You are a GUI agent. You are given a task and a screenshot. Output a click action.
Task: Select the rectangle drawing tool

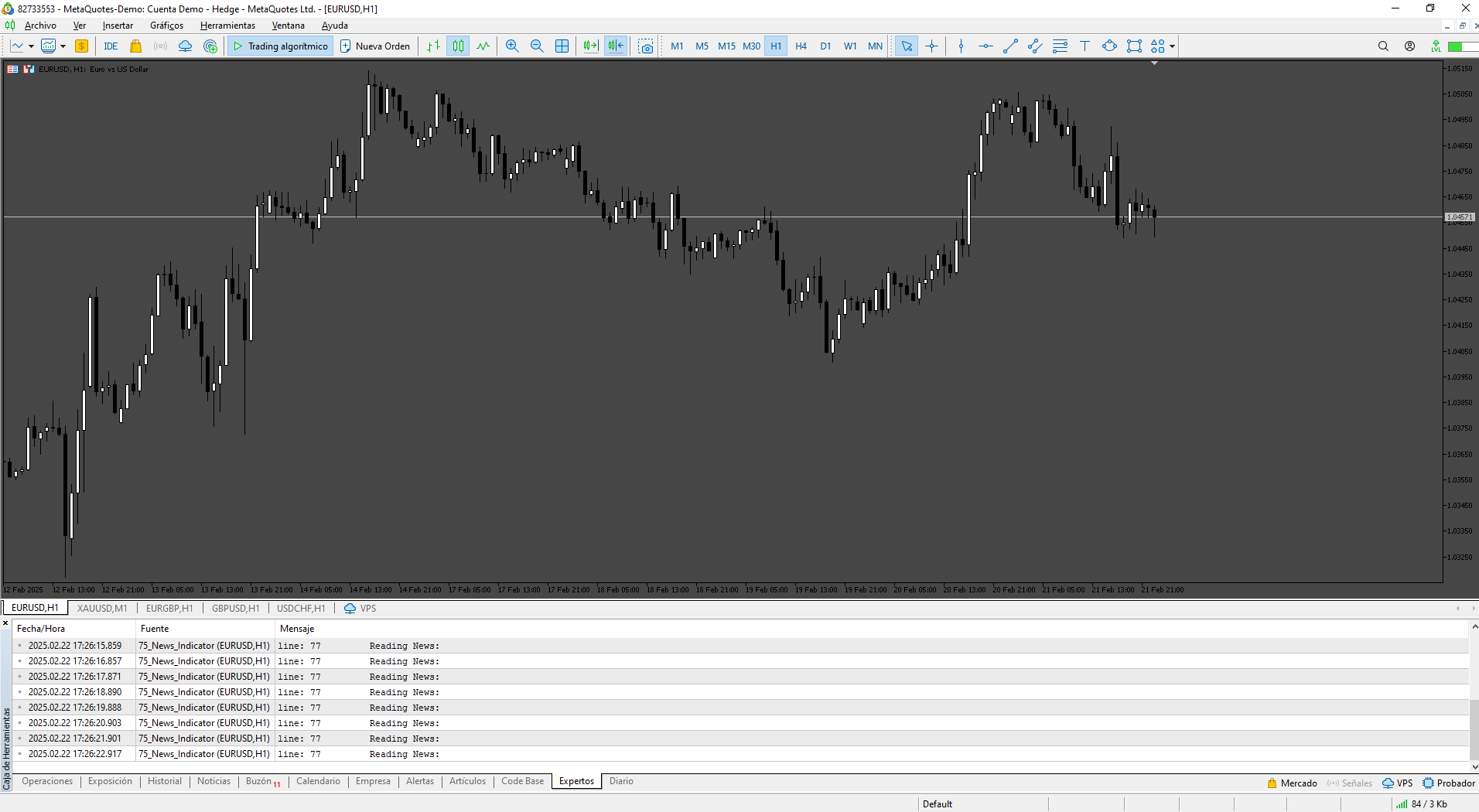[1134, 46]
